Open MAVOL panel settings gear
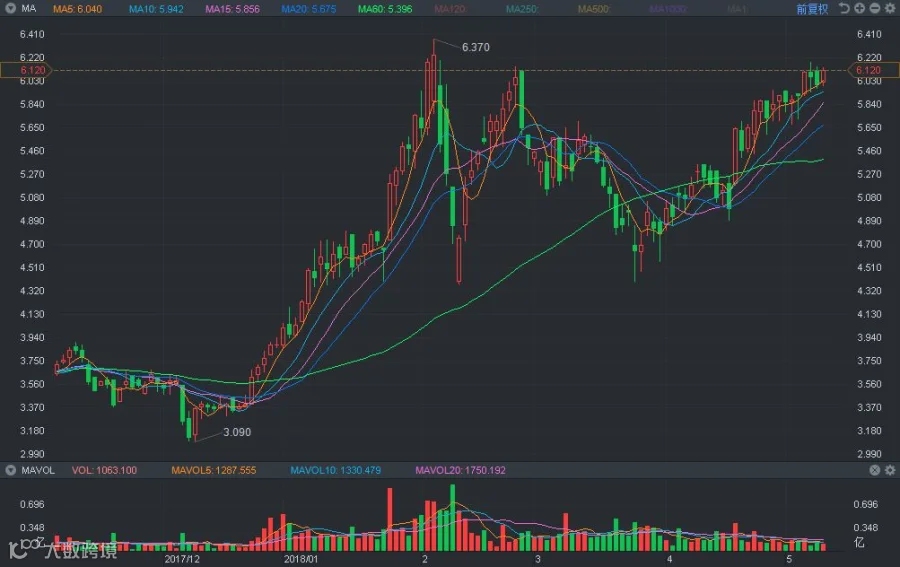The image size is (900, 567). pos(890,470)
